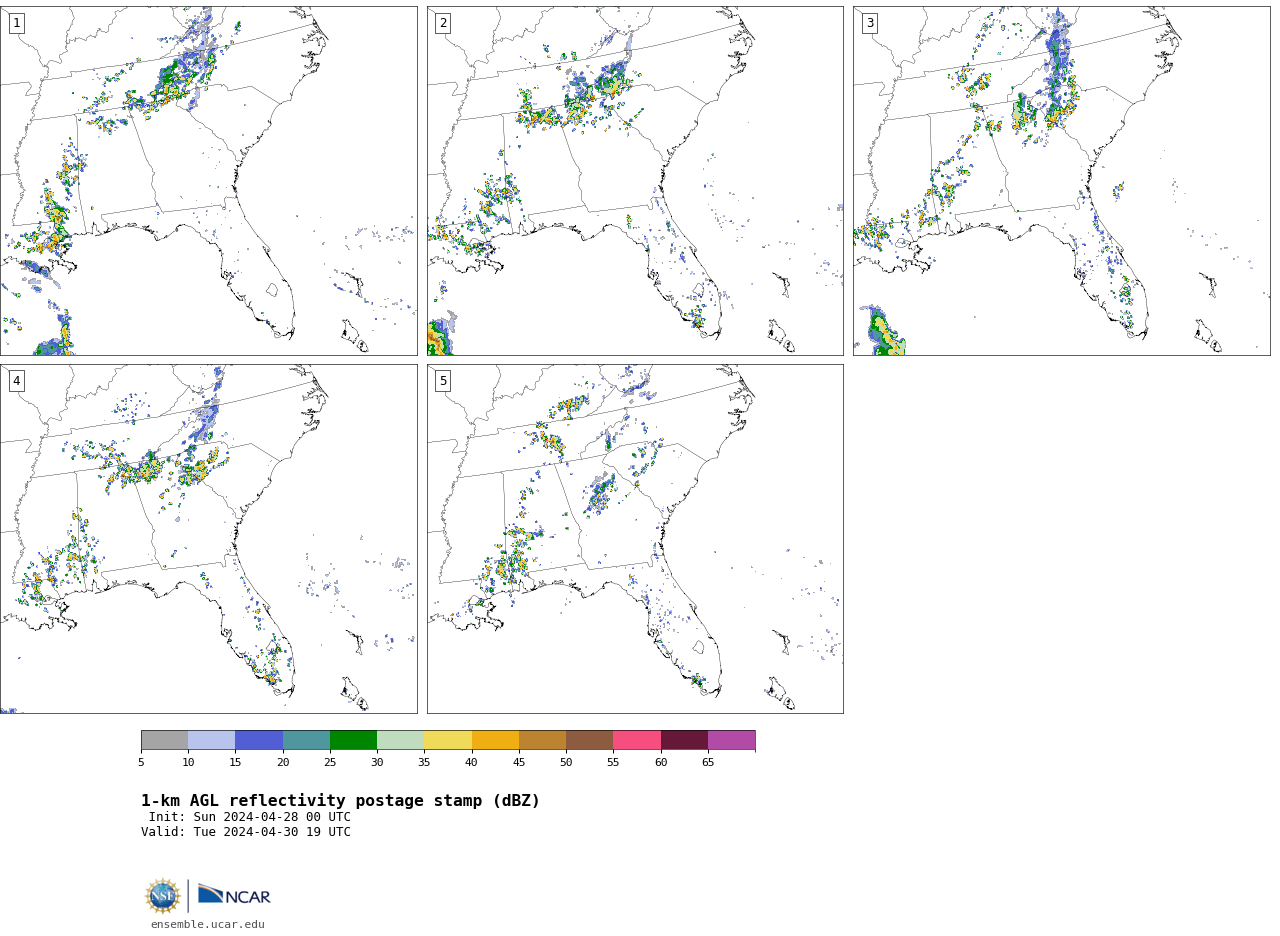Click the NCAR logo
Viewport: 1280px width, 936px height.
point(234,895)
